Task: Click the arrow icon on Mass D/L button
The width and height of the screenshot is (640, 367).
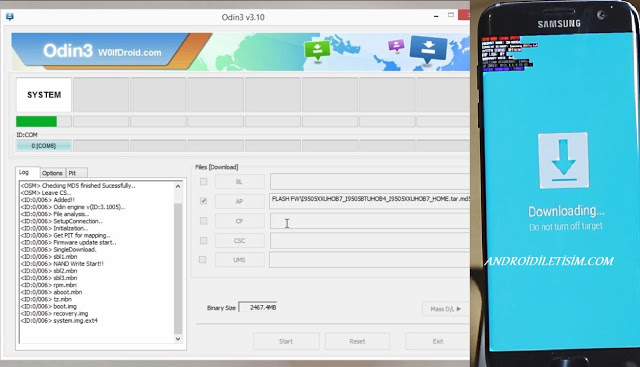Action: [459, 309]
